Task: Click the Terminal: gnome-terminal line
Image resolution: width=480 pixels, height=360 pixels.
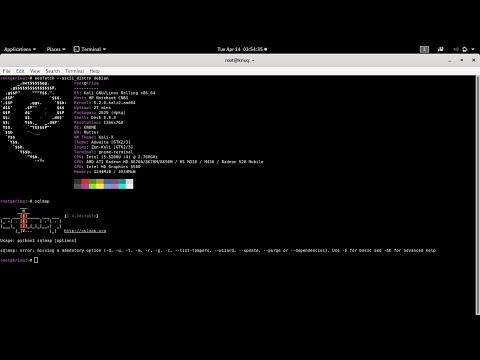Action: click(103, 152)
